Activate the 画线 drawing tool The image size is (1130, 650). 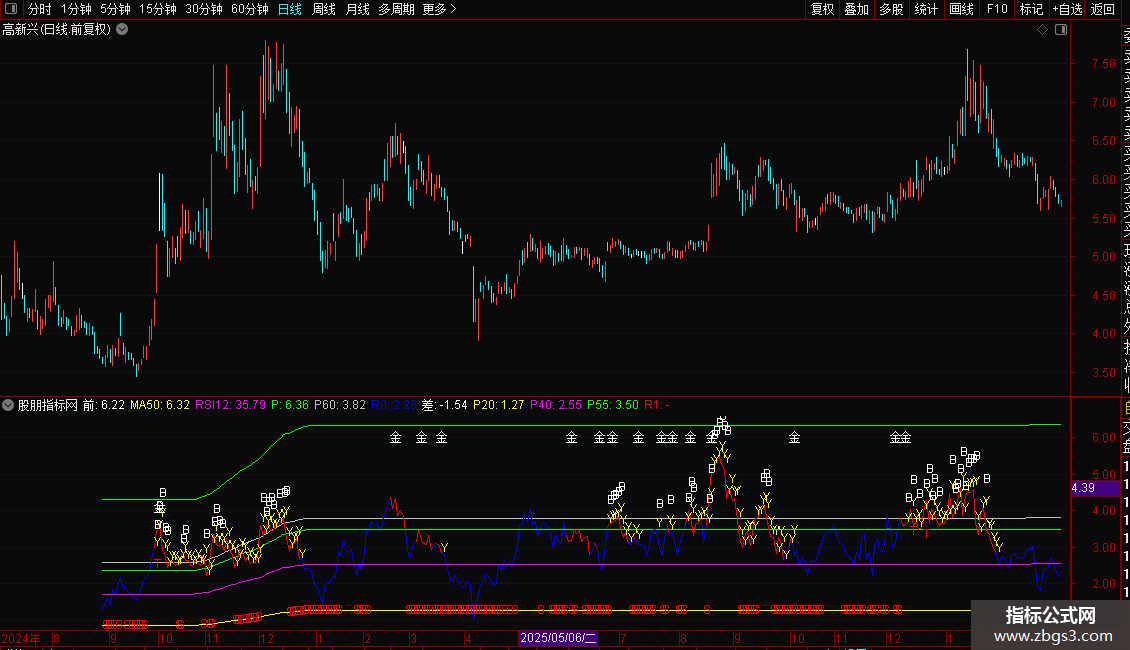point(961,9)
